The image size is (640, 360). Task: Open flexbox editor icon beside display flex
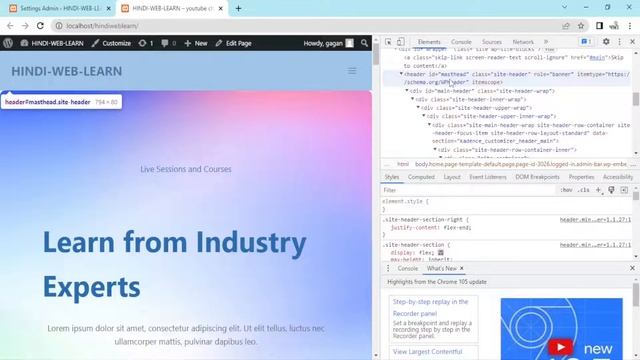pos(440,253)
